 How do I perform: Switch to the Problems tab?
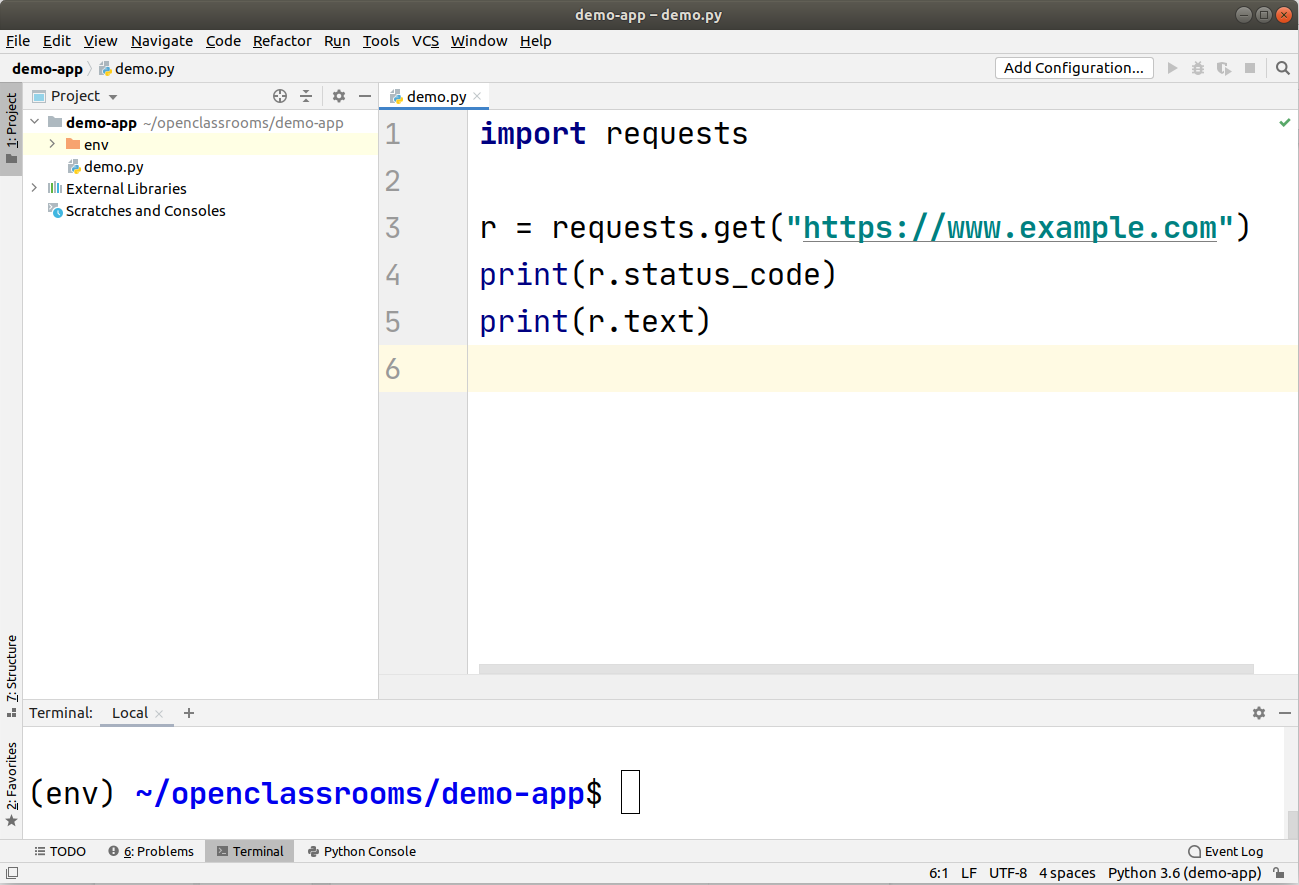(x=151, y=851)
